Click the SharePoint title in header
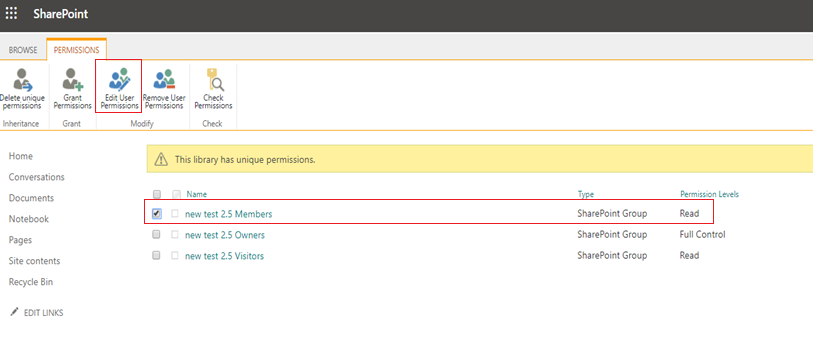This screenshot has width=813, height=362. click(61, 14)
